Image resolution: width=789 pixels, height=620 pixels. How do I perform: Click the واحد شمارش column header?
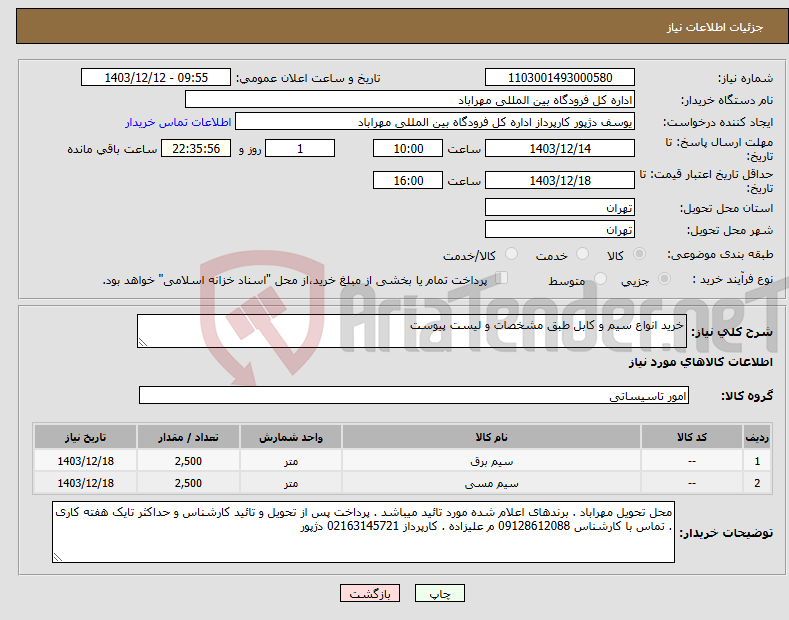click(291, 437)
